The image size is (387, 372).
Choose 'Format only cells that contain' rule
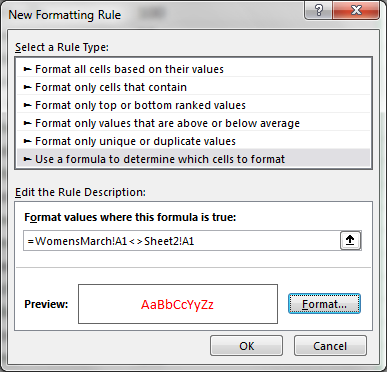pyautogui.click(x=193, y=87)
